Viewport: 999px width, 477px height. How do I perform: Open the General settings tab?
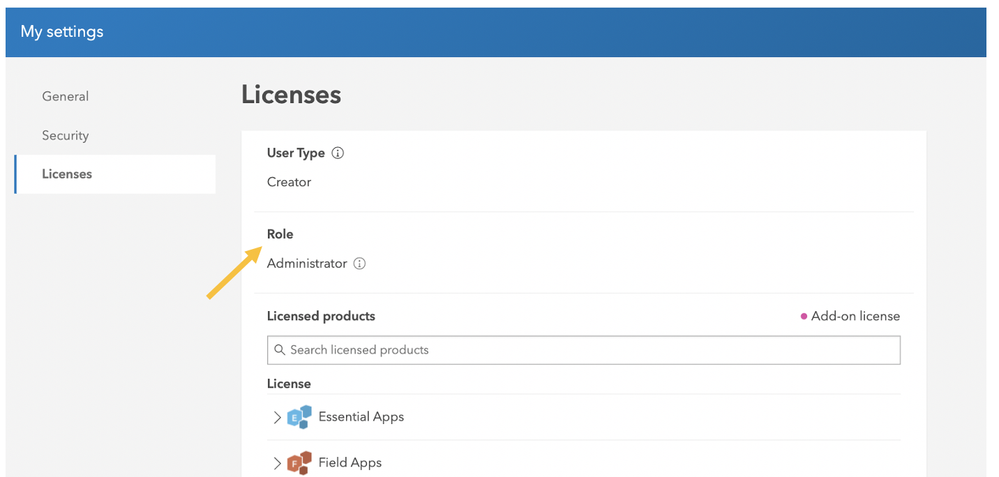65,97
